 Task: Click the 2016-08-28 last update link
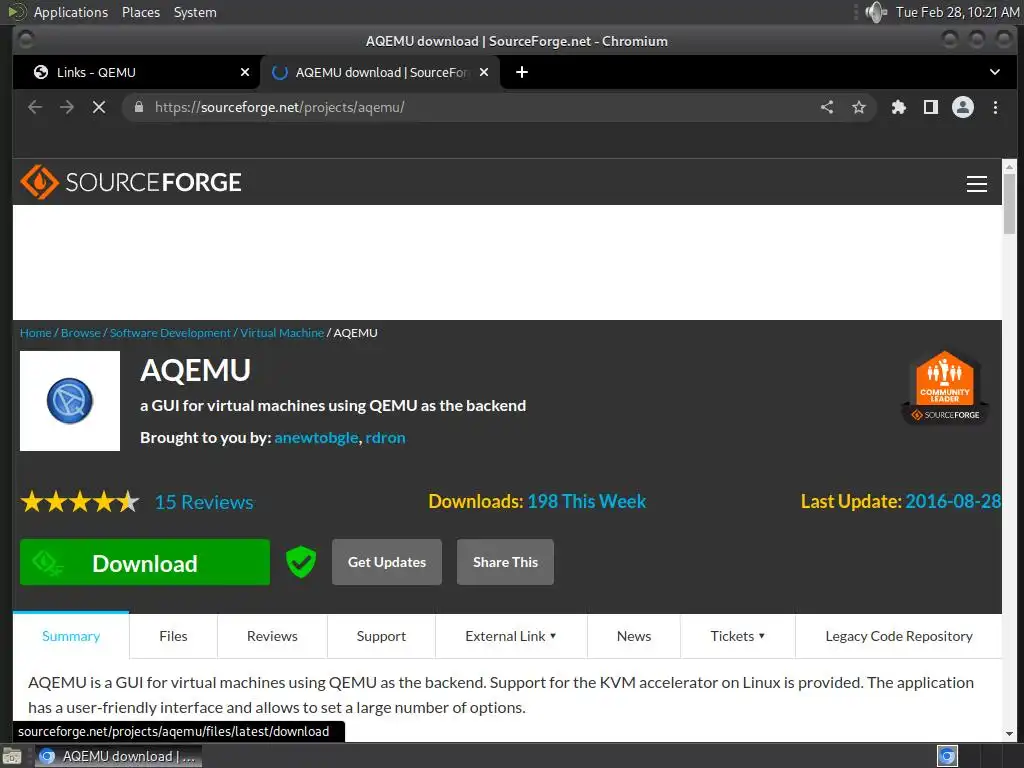coord(953,502)
